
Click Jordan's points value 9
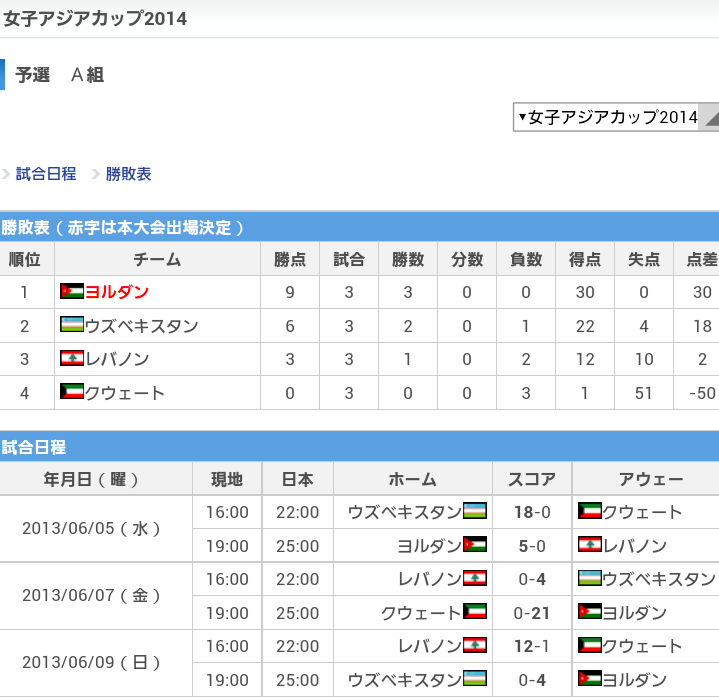[x=290, y=292]
